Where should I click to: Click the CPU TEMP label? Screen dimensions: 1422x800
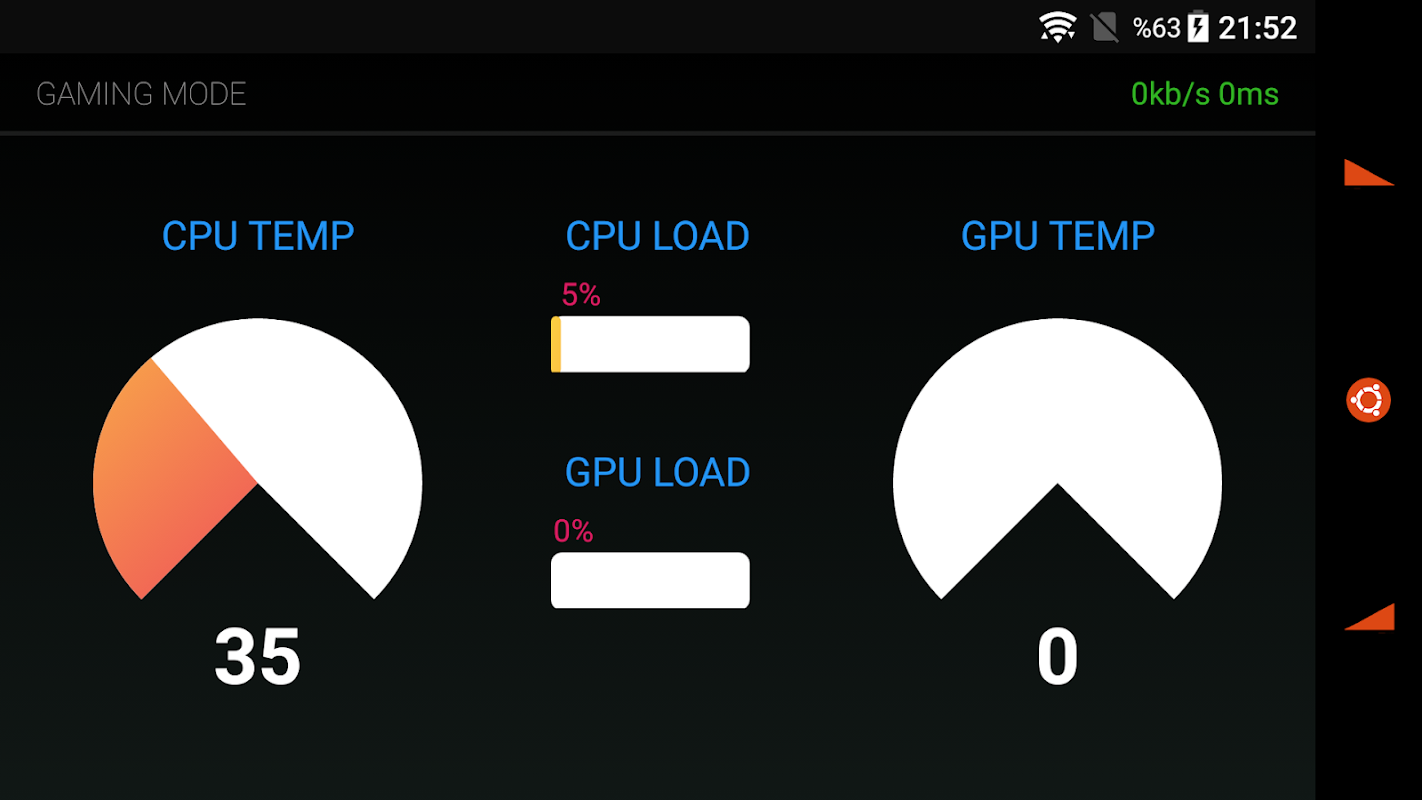258,236
